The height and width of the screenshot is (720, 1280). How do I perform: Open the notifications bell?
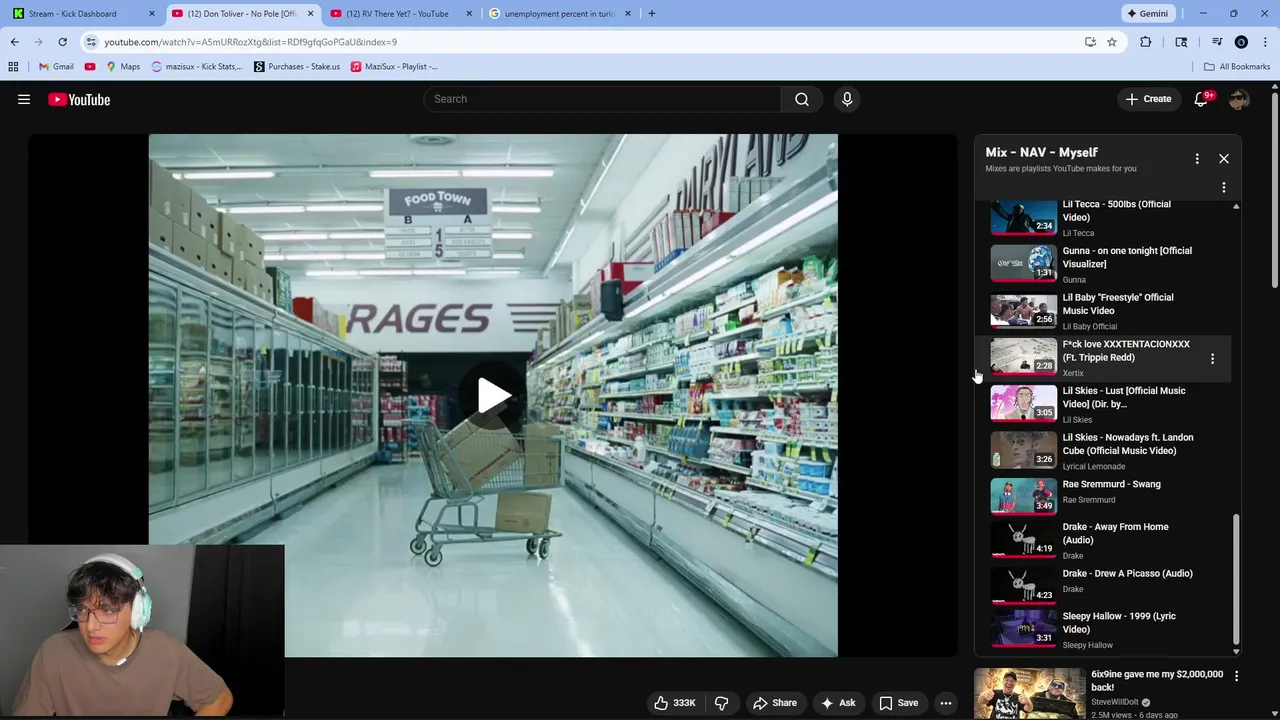1202,99
